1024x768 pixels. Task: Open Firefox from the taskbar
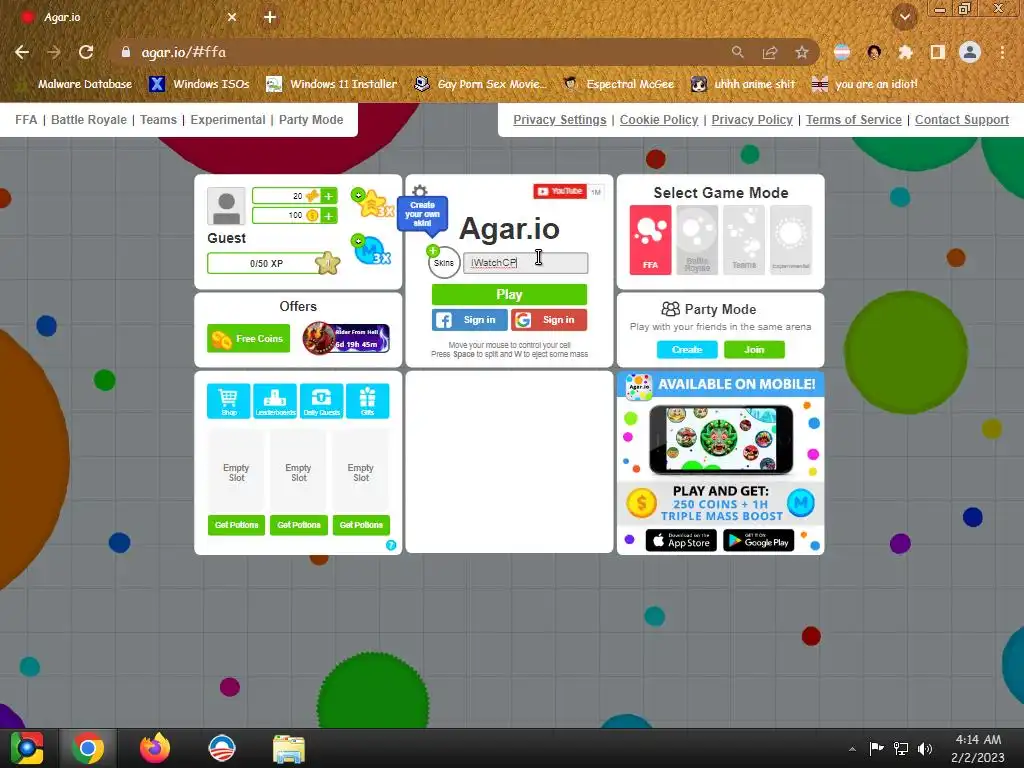pyautogui.click(x=155, y=748)
